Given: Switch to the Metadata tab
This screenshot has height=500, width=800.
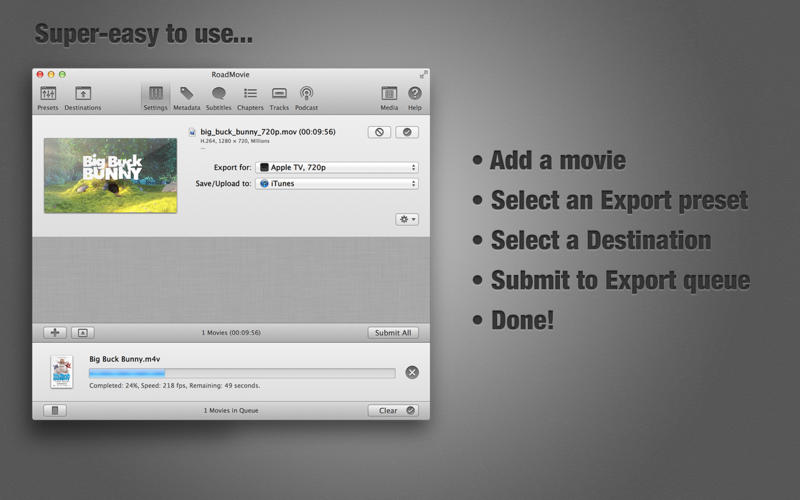Looking at the screenshot, I should [x=186, y=98].
